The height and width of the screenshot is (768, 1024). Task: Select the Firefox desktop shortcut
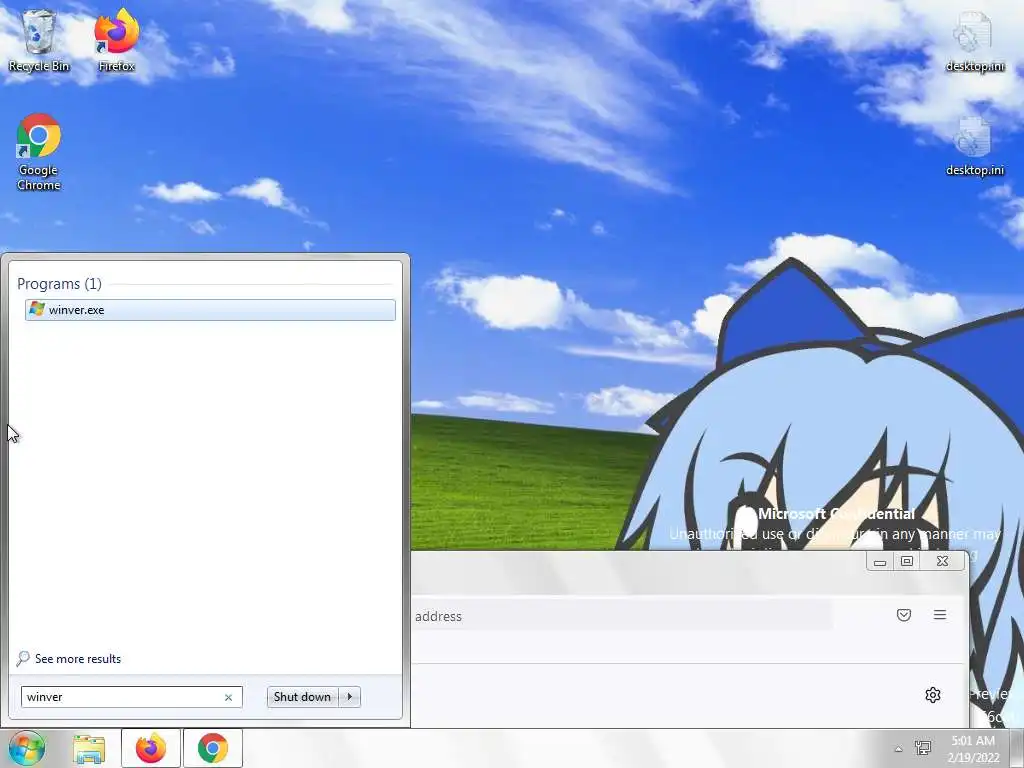tap(116, 41)
